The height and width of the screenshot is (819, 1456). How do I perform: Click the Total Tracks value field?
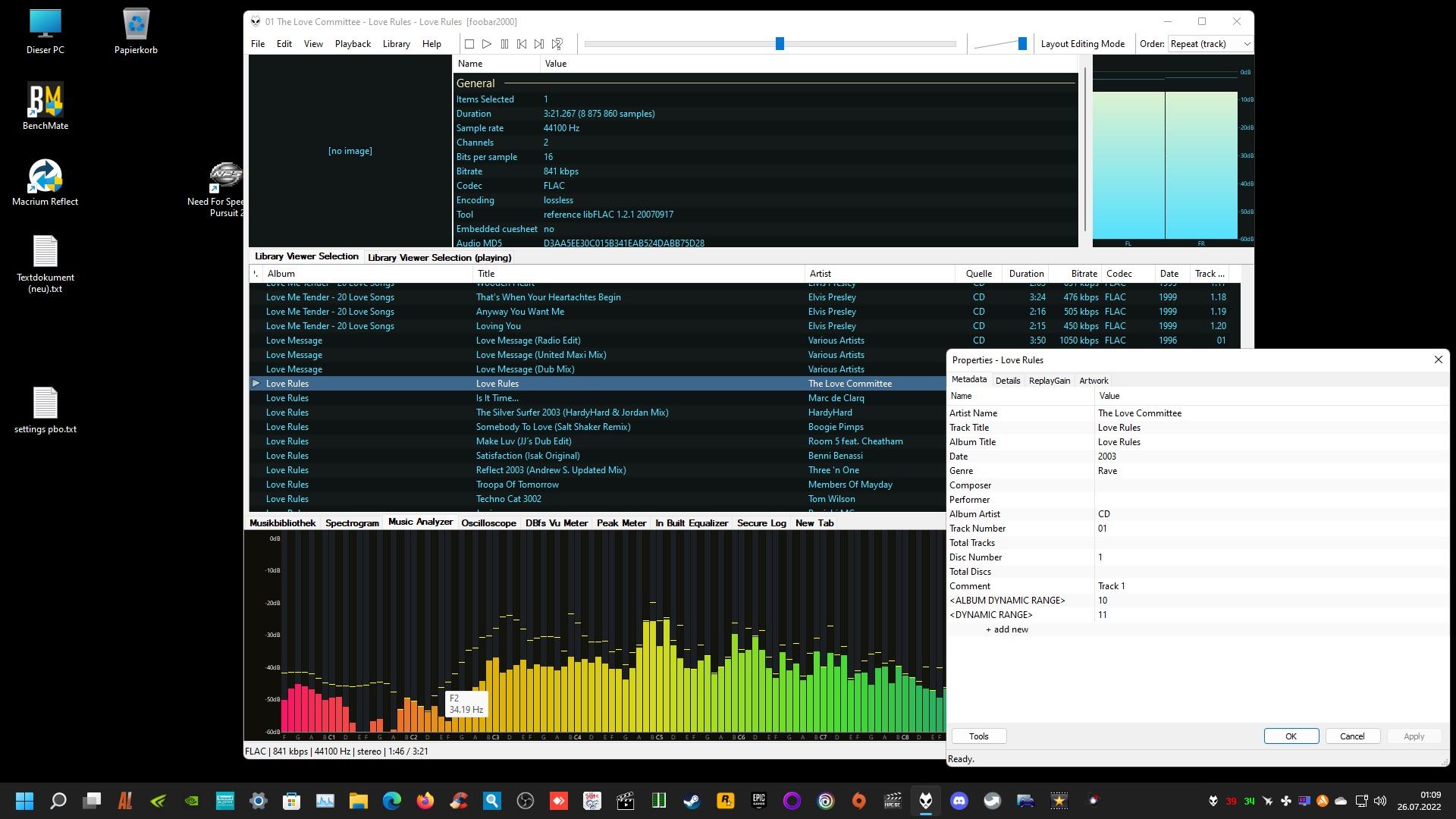coord(1271,543)
